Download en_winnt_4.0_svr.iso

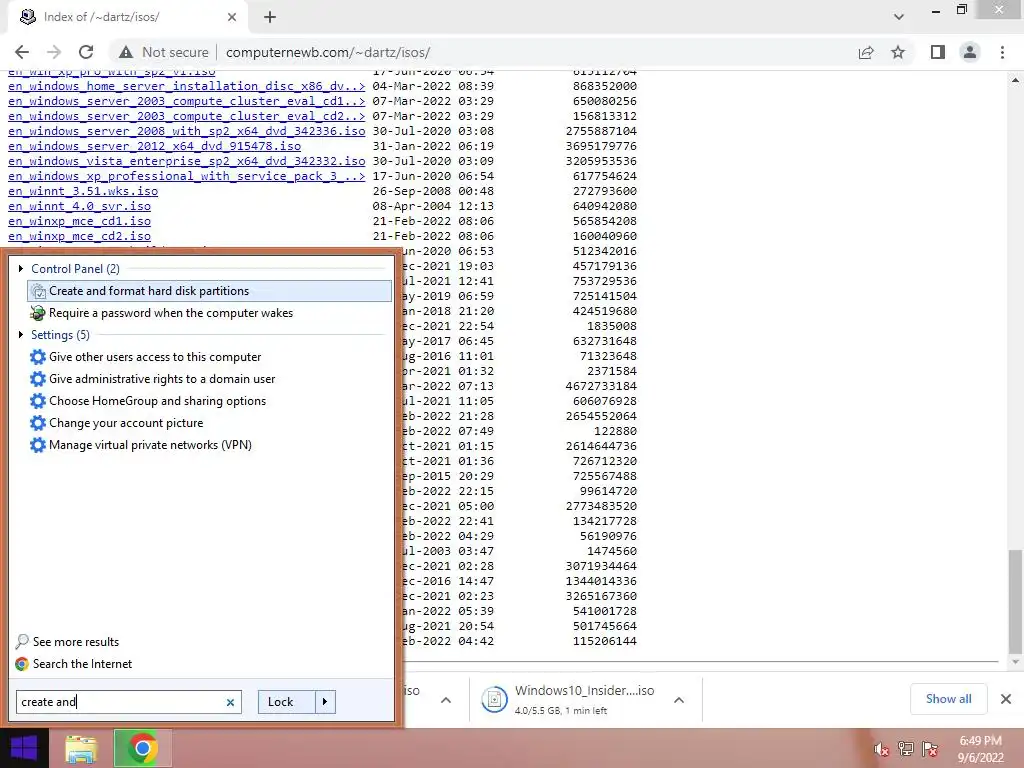(80, 206)
